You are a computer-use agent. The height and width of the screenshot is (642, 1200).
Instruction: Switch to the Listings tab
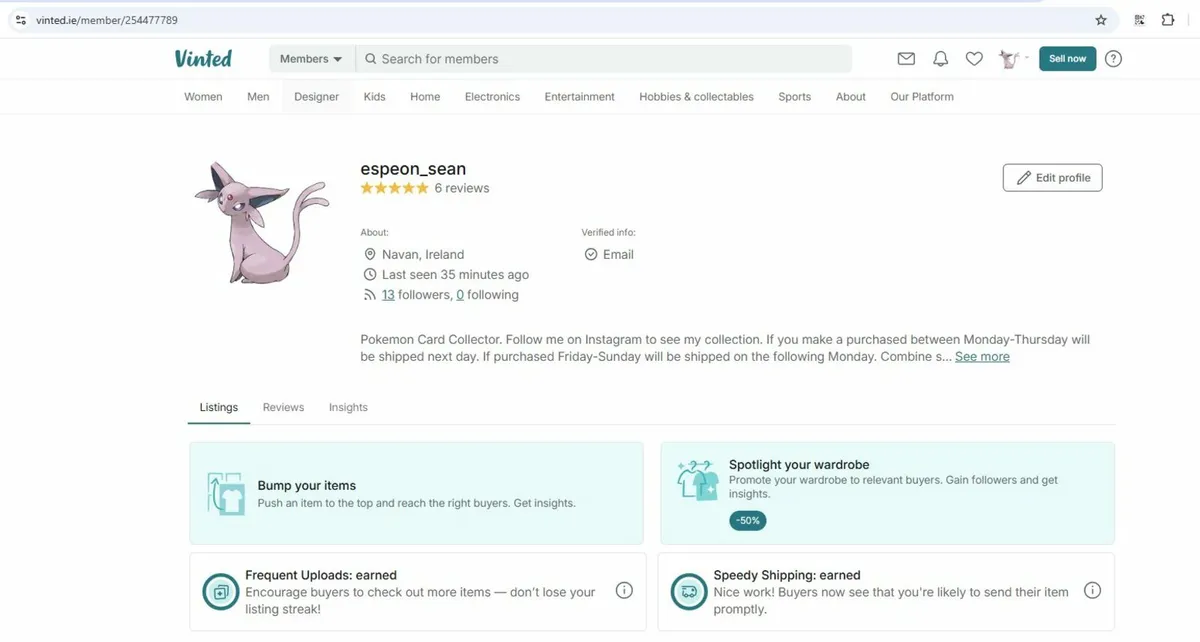[x=219, y=408]
